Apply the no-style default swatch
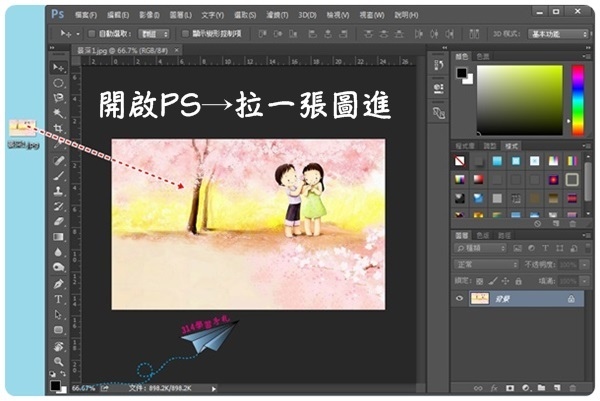600x401 pixels. coord(460,161)
